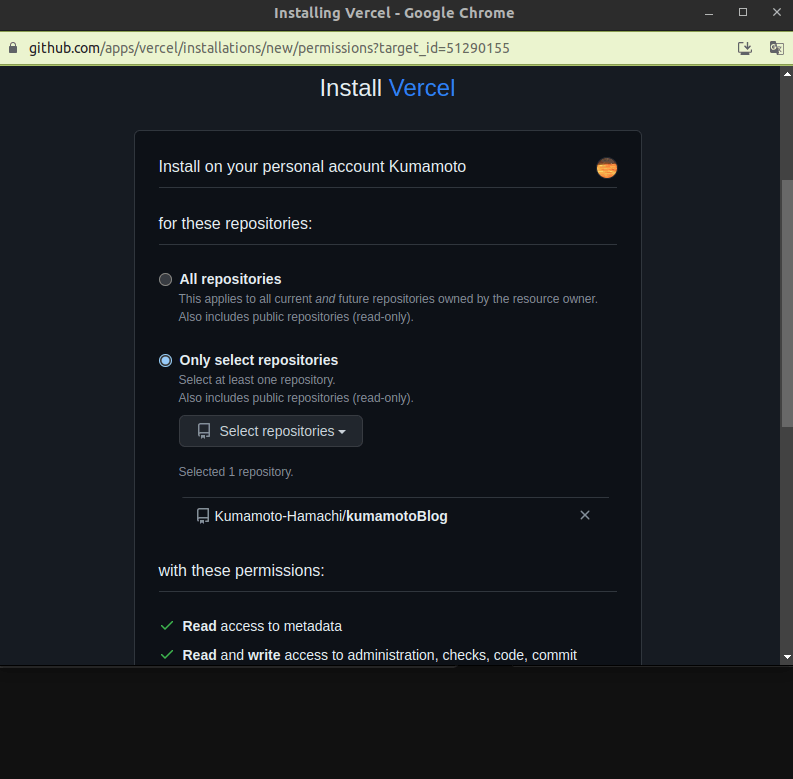
Task: Minimize the Chrome window
Action: click(x=709, y=13)
